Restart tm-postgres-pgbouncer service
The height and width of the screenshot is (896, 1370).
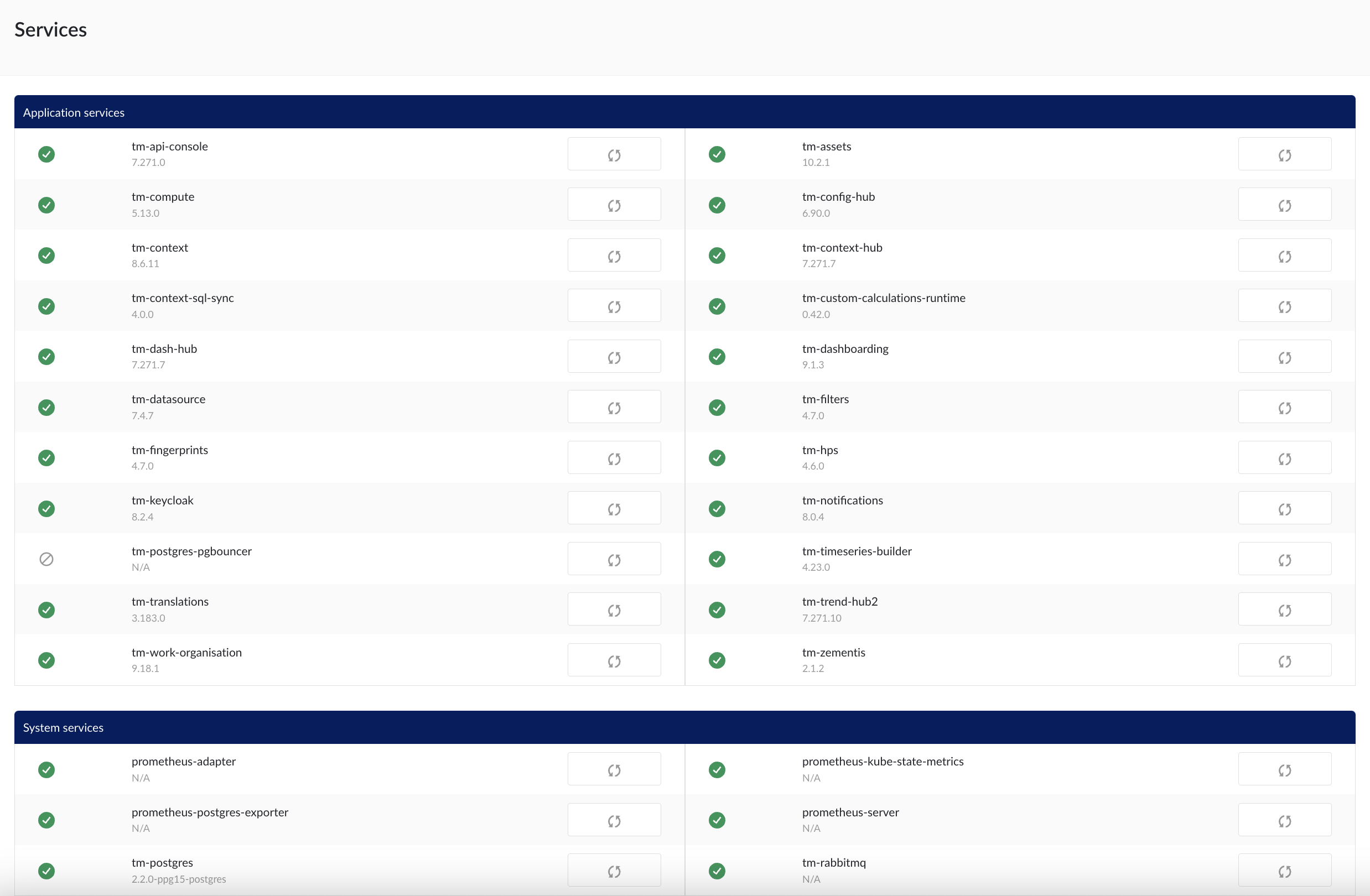[614, 559]
